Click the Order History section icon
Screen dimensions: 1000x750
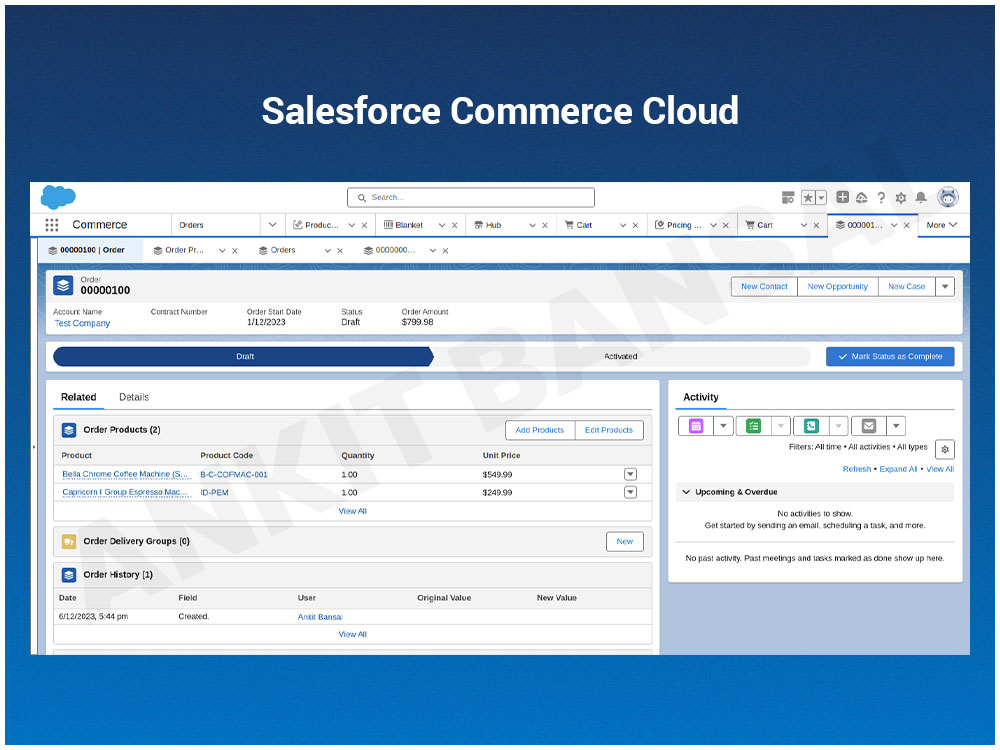point(69,575)
